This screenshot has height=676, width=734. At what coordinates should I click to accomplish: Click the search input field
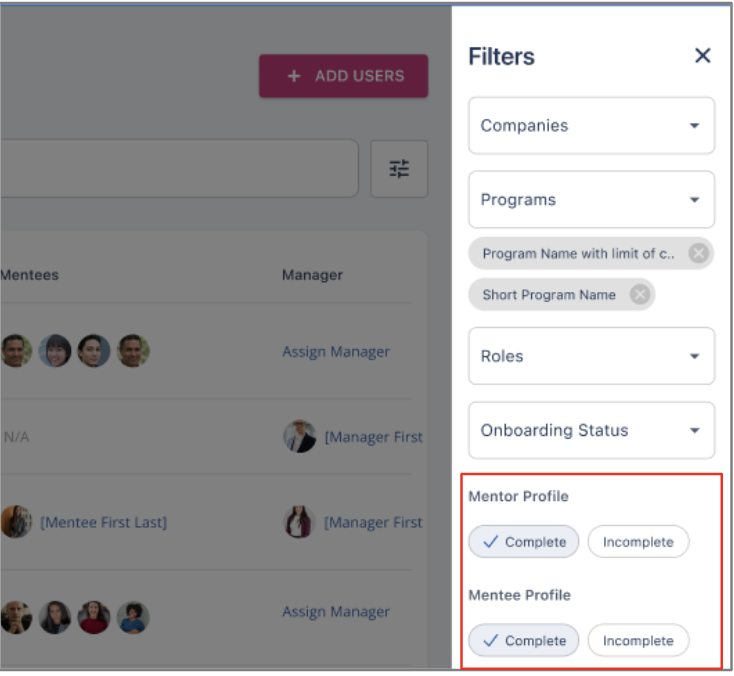coord(178,169)
